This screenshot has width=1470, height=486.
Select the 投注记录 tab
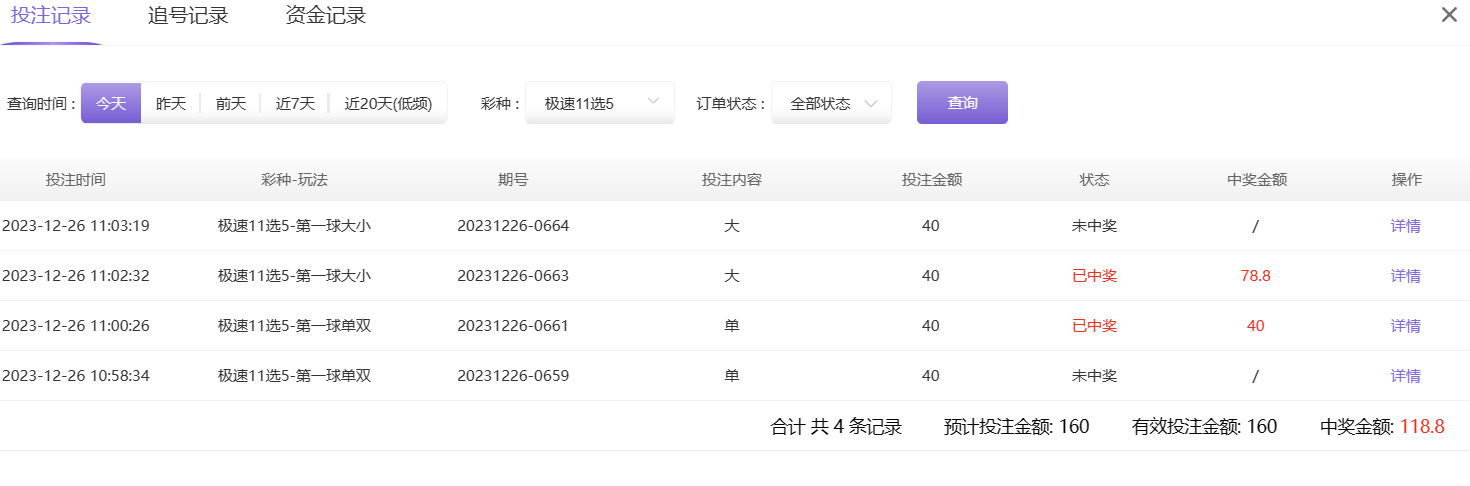pyautogui.click(x=51, y=16)
